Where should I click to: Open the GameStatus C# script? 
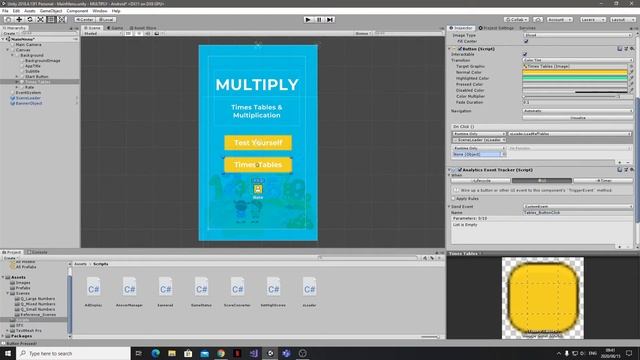[201, 291]
